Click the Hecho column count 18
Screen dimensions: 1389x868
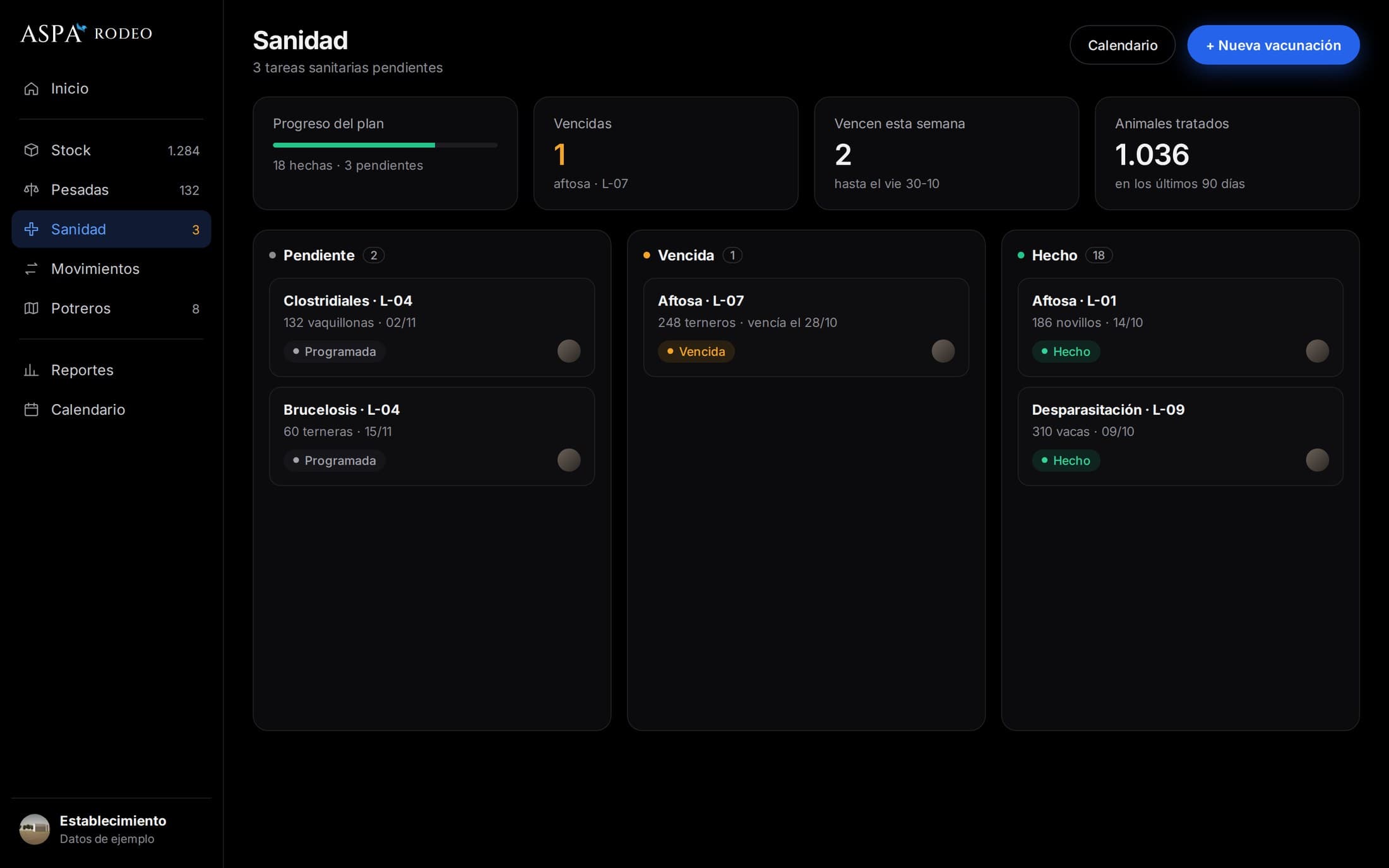(1099, 255)
